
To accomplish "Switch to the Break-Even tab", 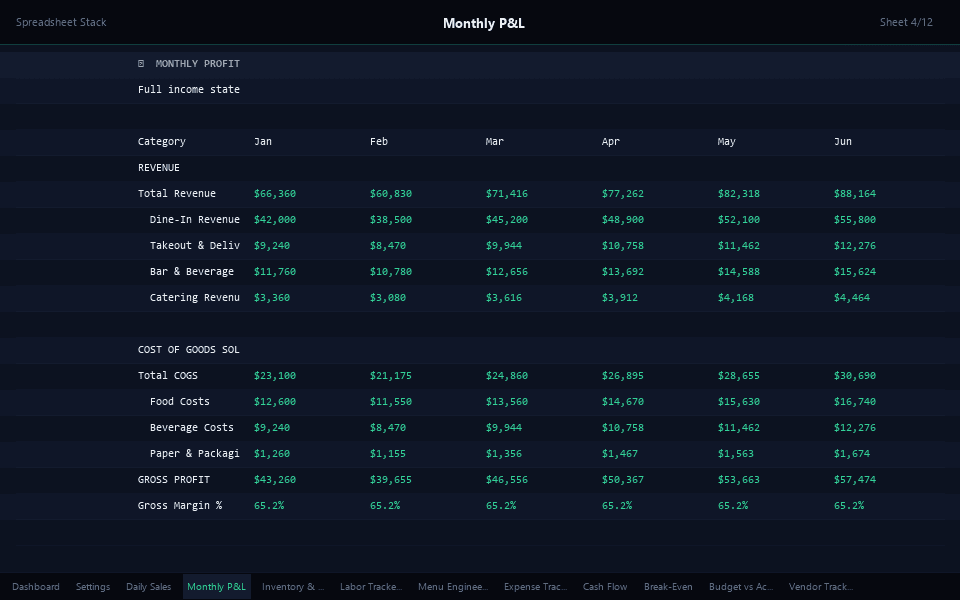I will 668,587.
